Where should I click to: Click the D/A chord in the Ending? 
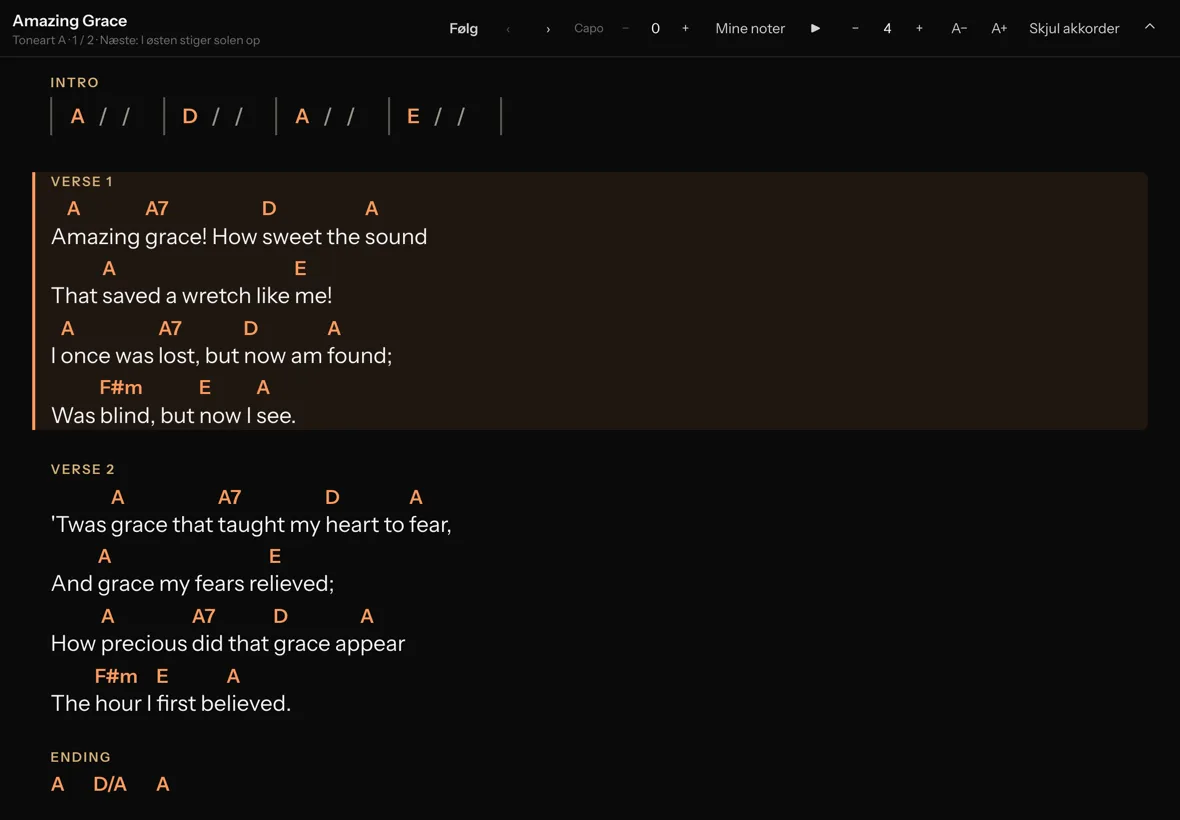point(110,785)
